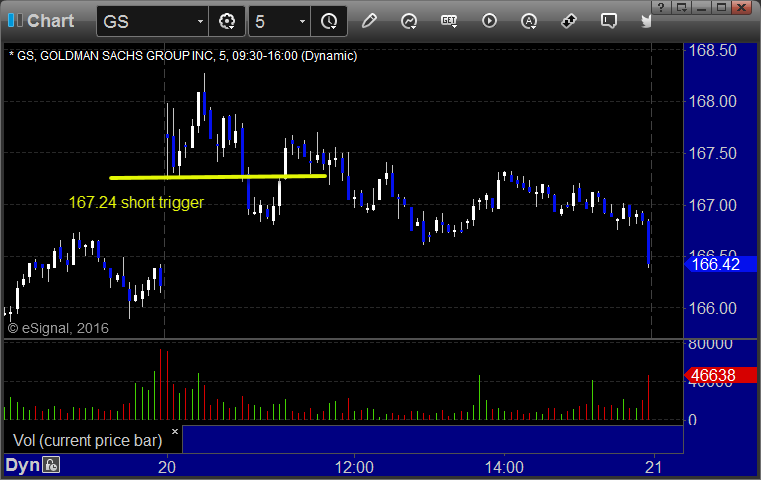
Task: Share chart via Twitter bird icon
Action: (646, 21)
